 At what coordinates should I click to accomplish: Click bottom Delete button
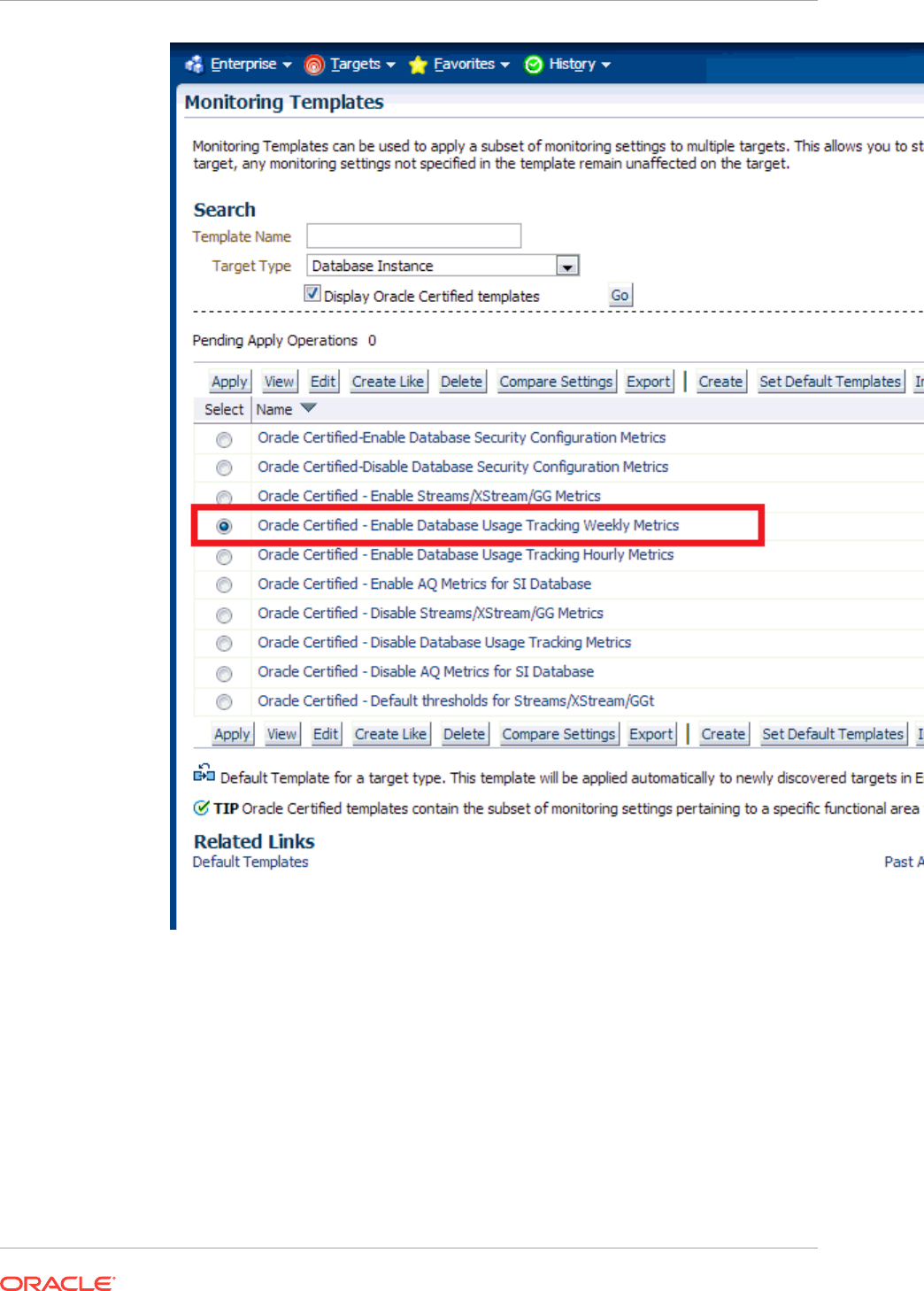464,734
